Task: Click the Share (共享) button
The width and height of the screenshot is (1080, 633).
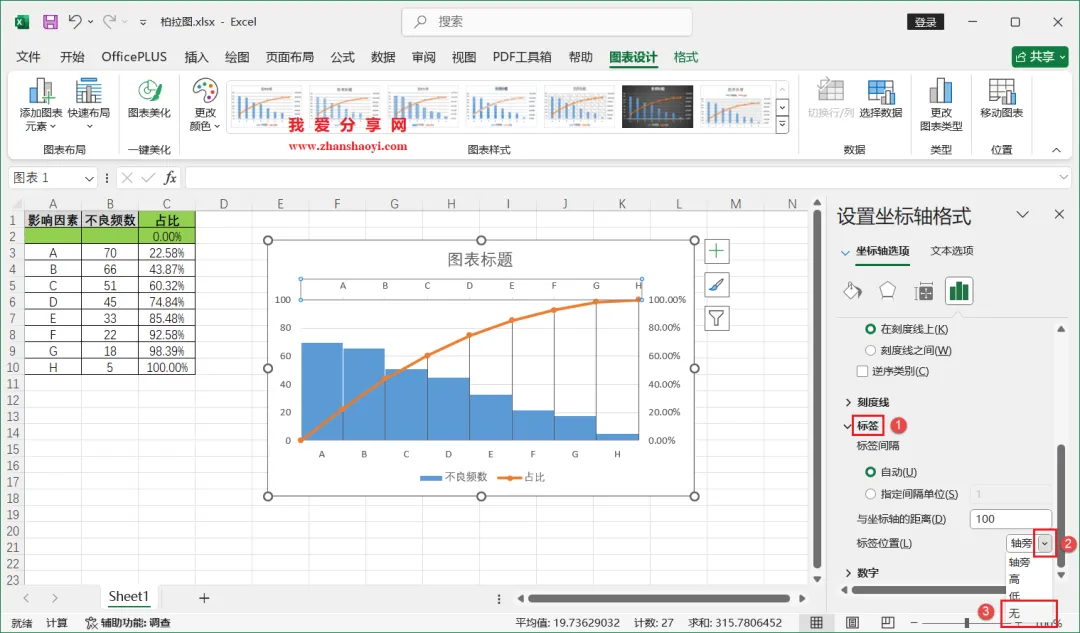Action: (1040, 56)
